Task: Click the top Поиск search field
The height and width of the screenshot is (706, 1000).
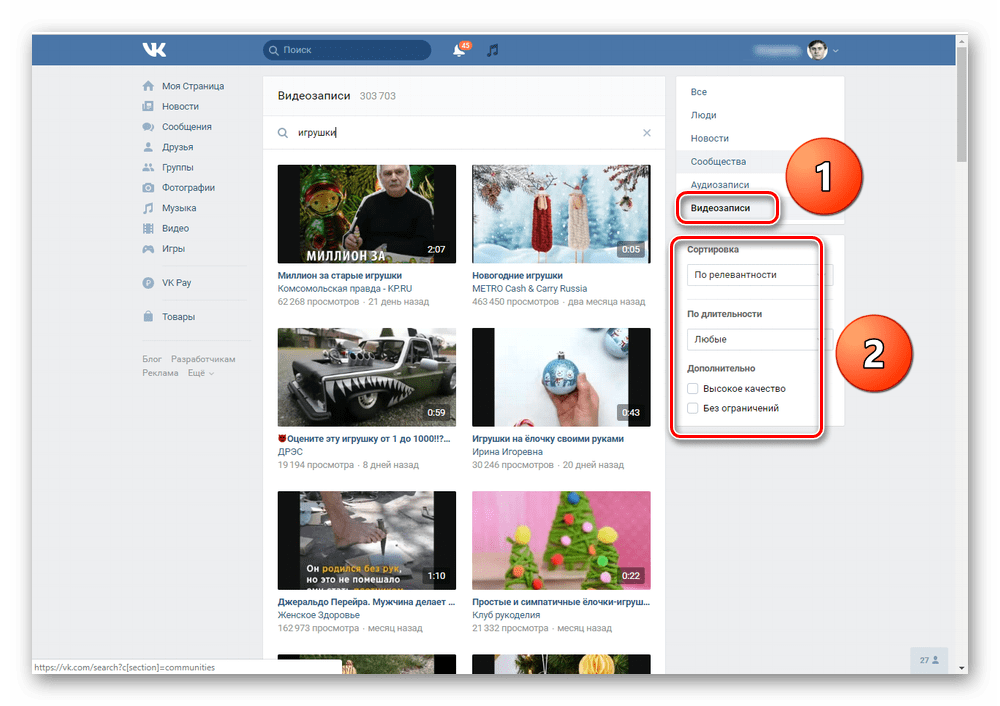Action: coord(347,50)
